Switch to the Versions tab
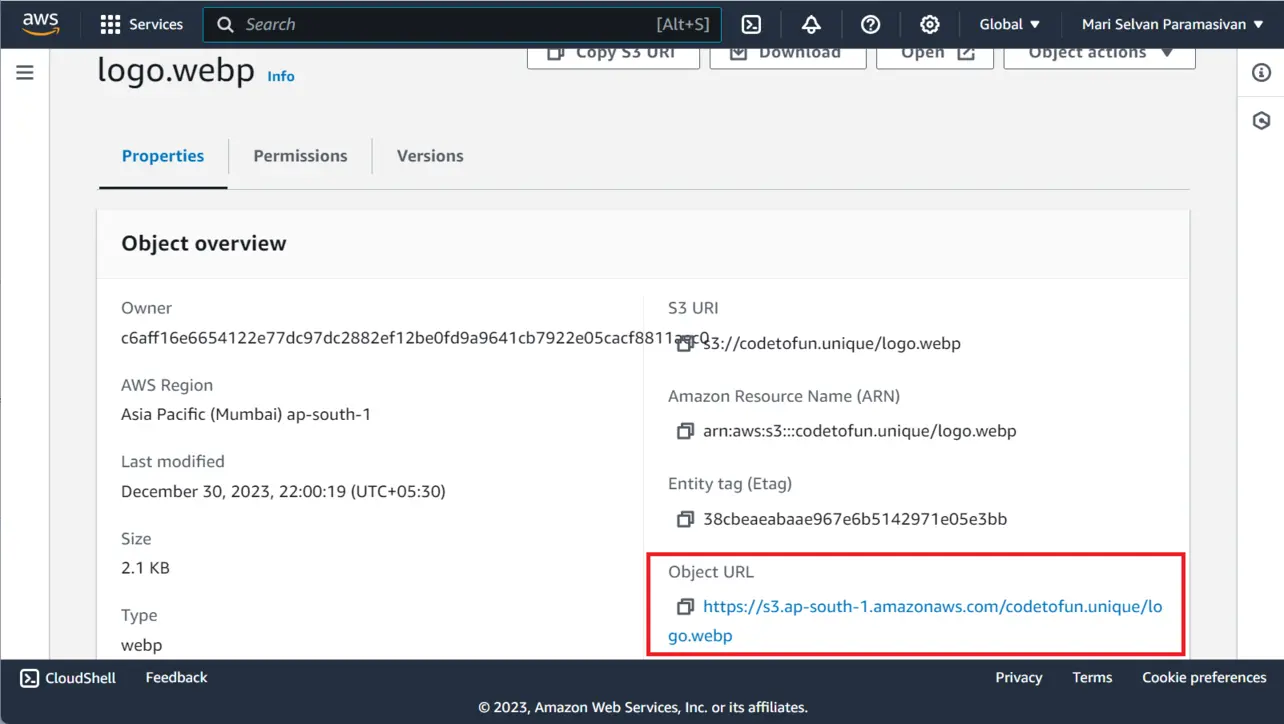The image size is (1284, 724). pyautogui.click(x=430, y=156)
